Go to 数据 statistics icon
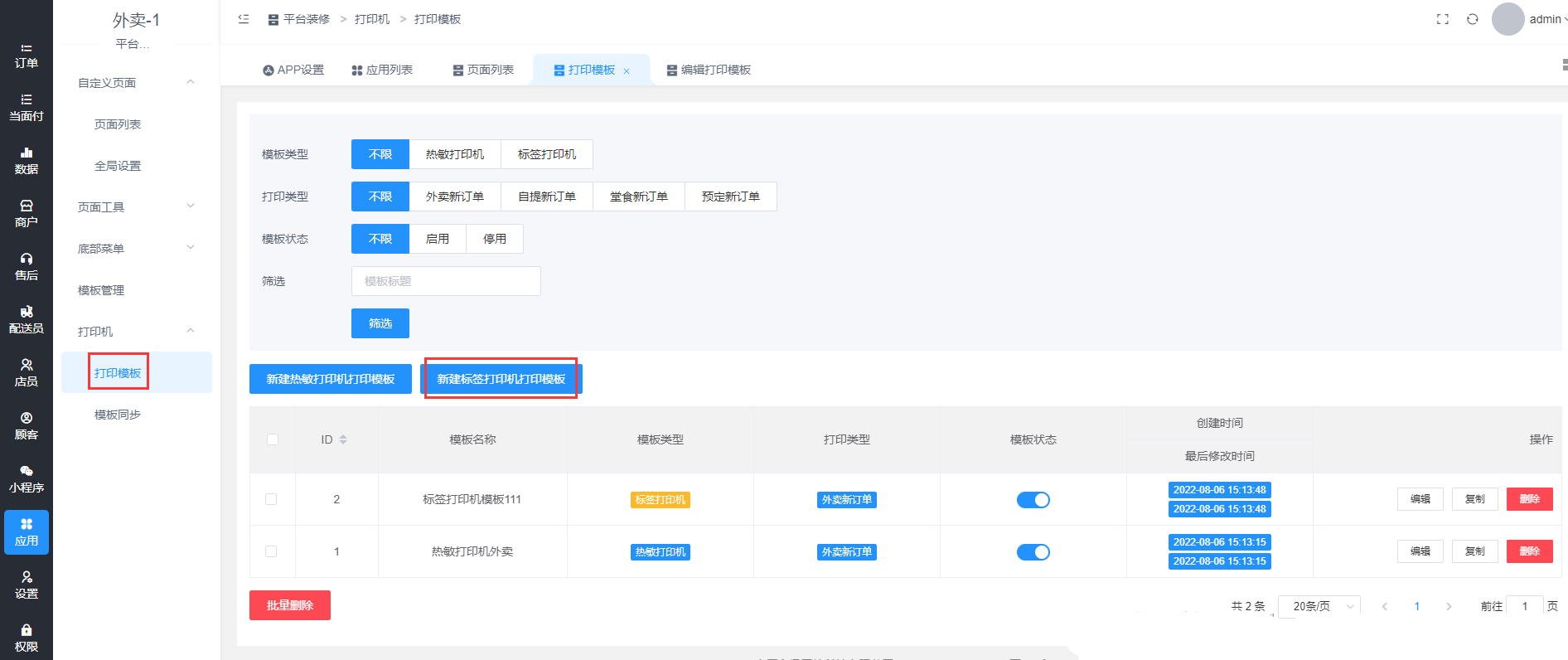This screenshot has height=660, width=1568. (x=27, y=161)
